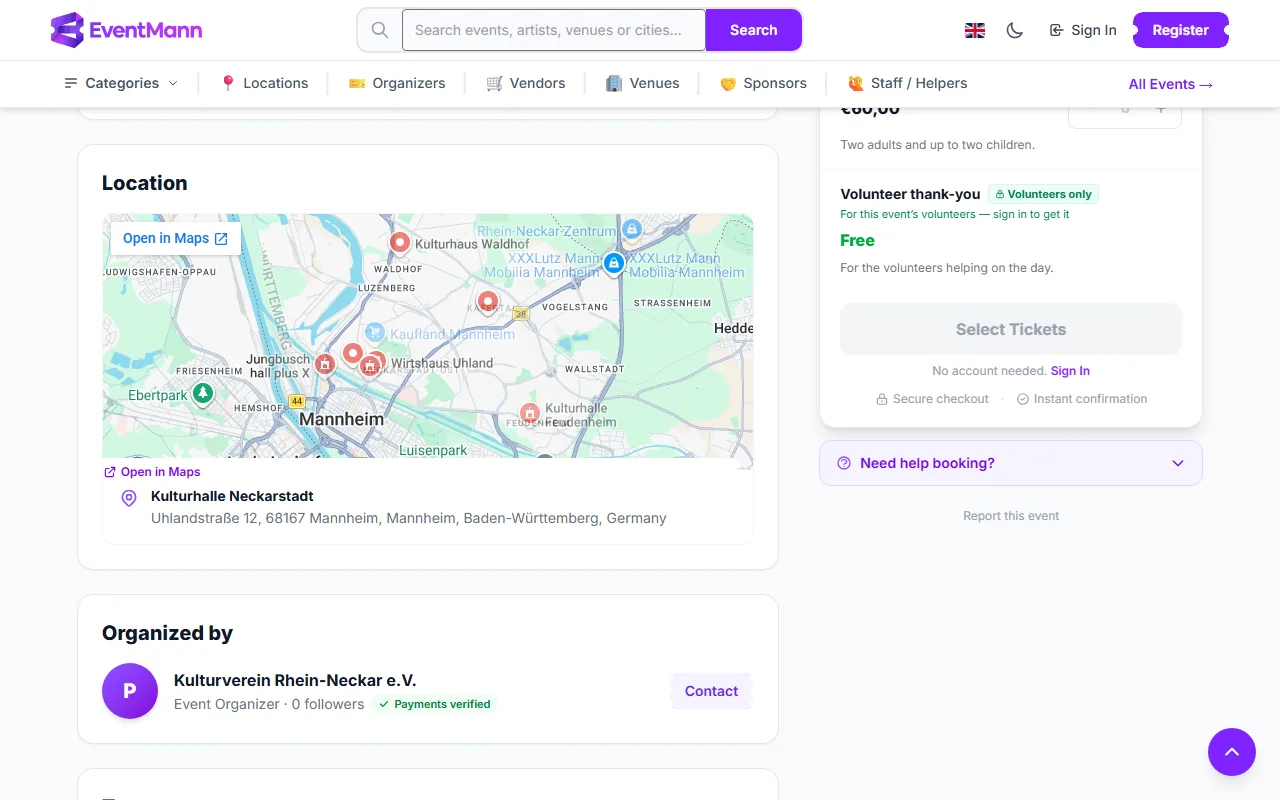This screenshot has height=800, width=1280.
Task: Click the Report this event link
Action: tap(1011, 516)
